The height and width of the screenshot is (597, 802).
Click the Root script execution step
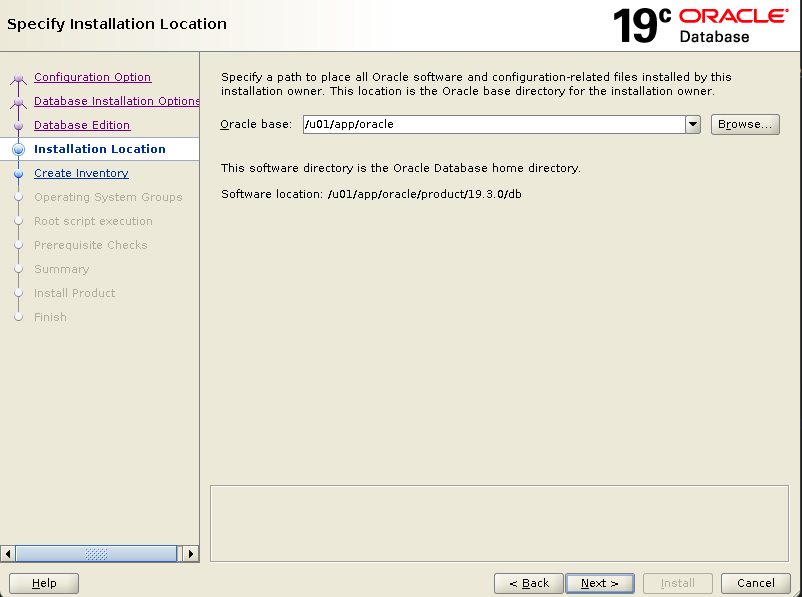pyautogui.click(x=93, y=221)
